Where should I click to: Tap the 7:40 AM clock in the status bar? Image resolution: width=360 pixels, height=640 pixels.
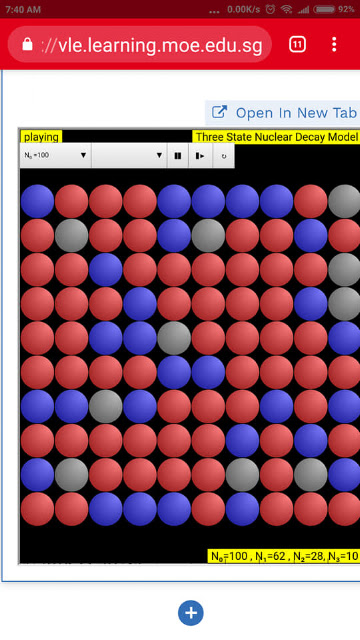(23, 9)
